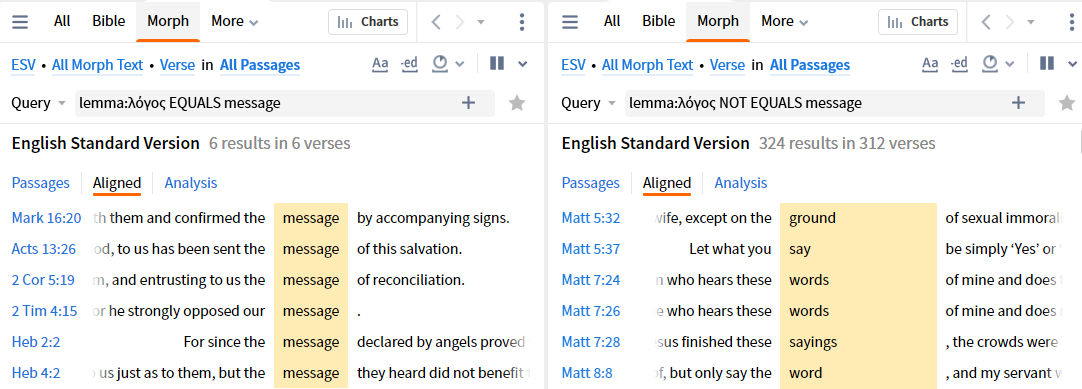Click the right panel back arrow
This screenshot has width=1082, height=389.
click(x=986, y=22)
